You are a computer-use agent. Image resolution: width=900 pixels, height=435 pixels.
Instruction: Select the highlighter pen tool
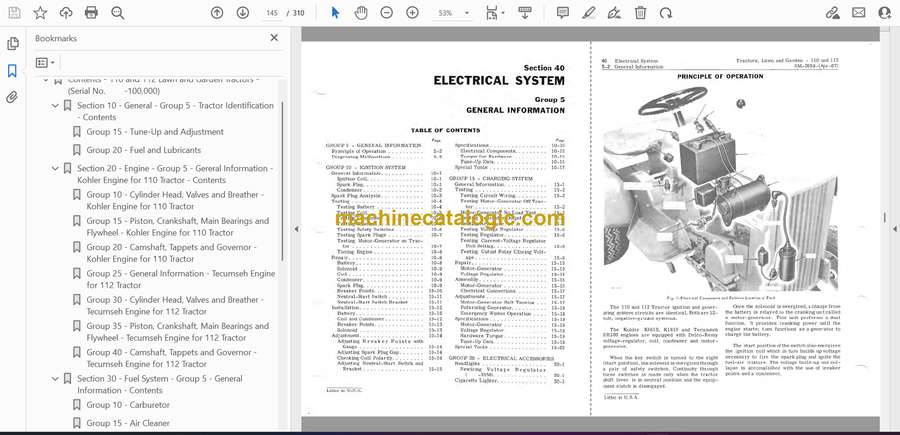[x=589, y=13]
